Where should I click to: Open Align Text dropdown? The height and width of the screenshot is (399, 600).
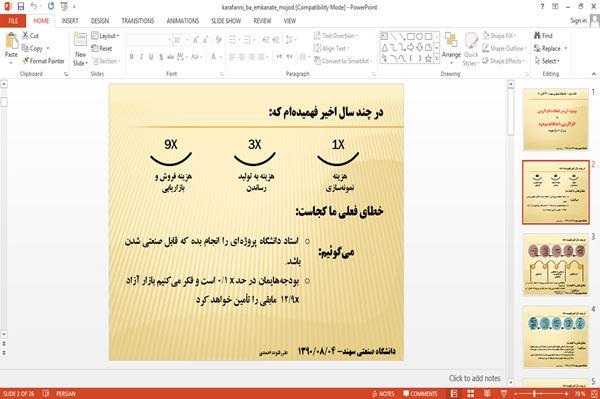331,49
